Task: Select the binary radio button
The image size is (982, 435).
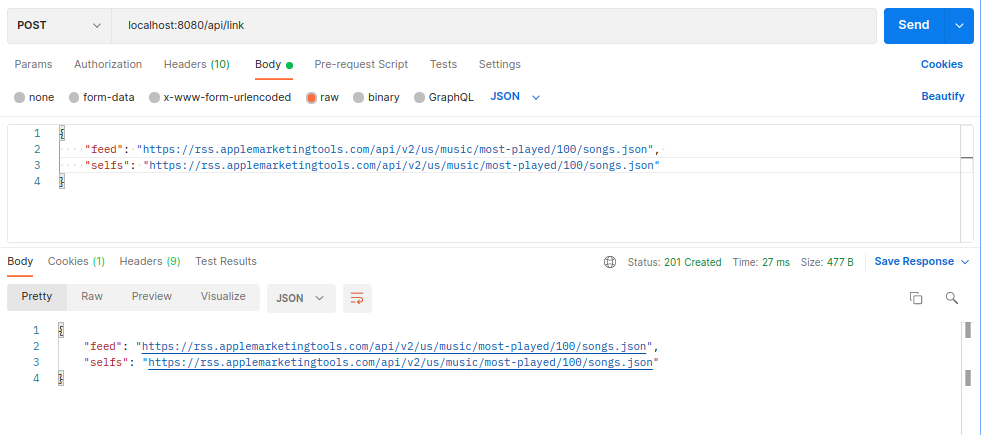Action: coord(359,98)
